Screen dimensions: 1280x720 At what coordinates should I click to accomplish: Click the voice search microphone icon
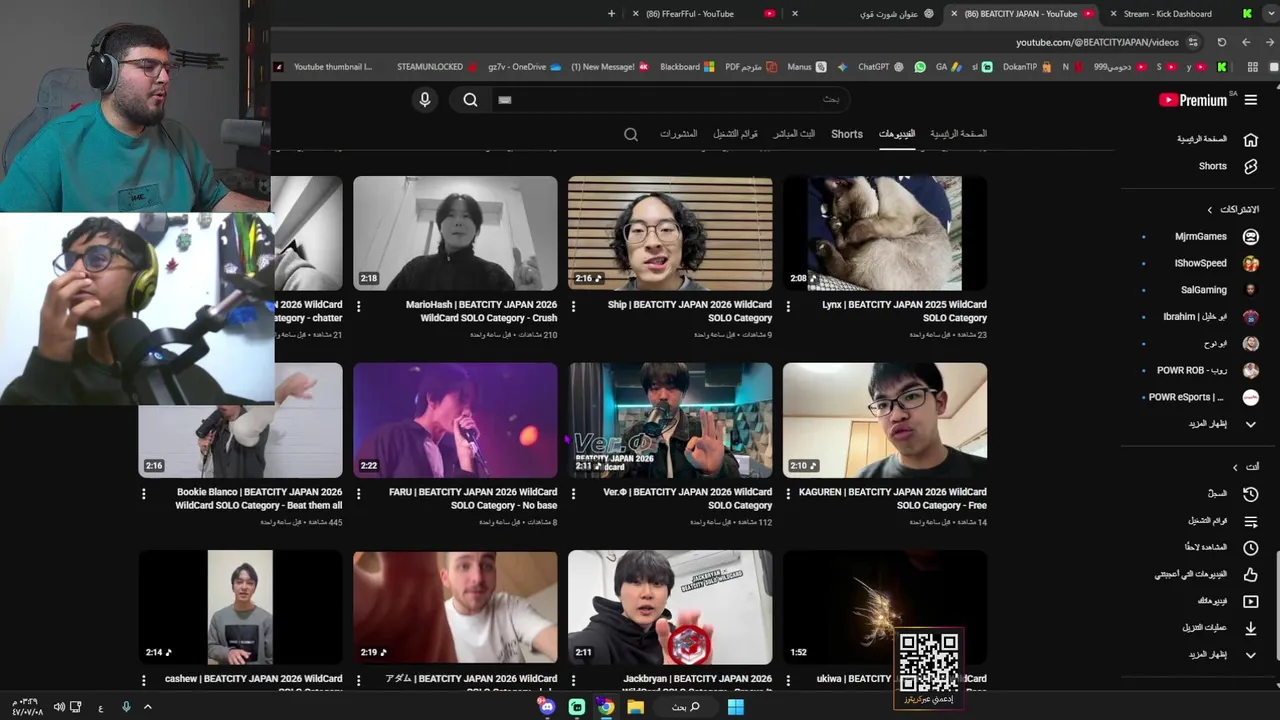425,99
